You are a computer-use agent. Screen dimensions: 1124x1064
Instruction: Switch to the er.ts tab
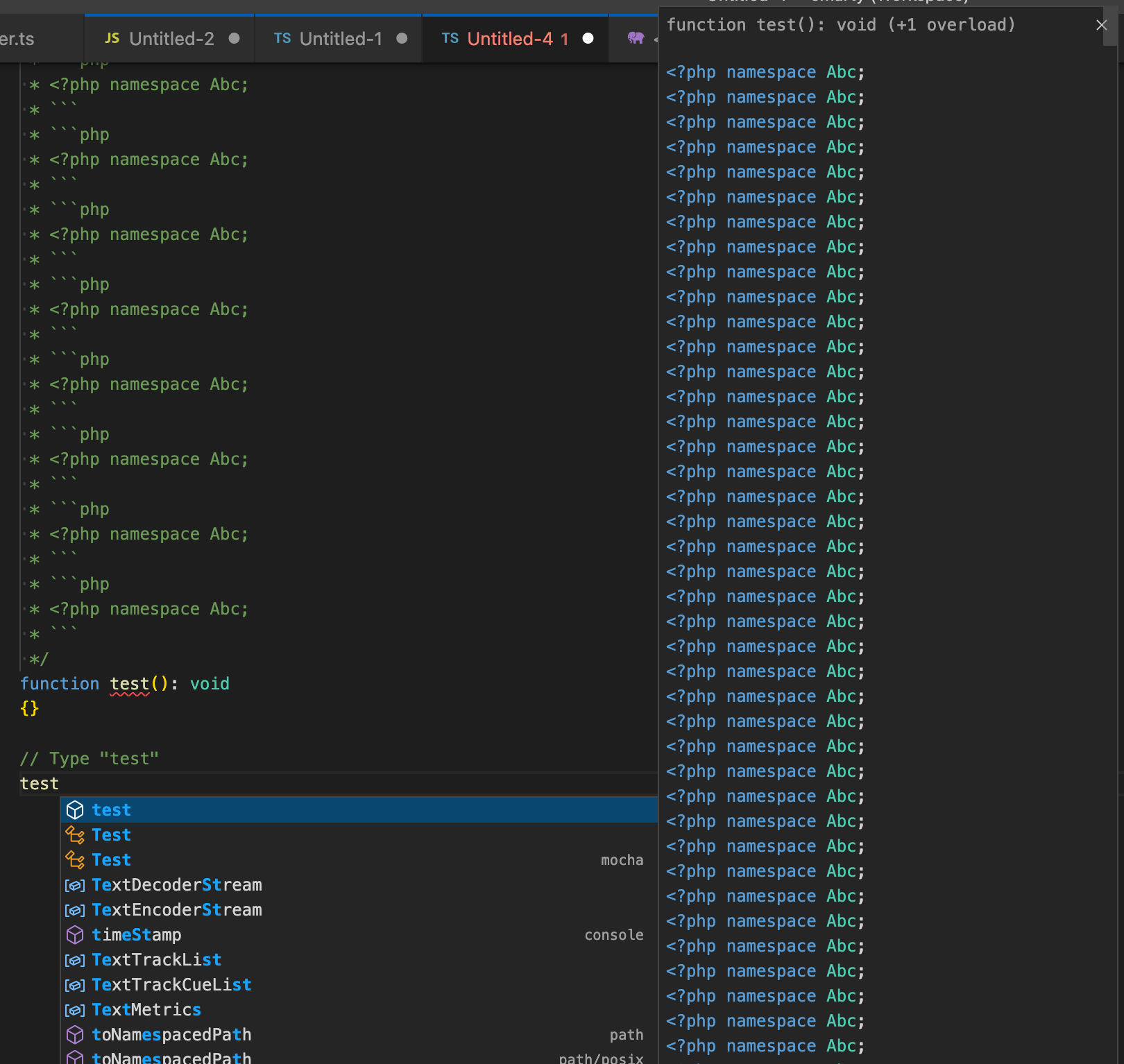[17, 40]
